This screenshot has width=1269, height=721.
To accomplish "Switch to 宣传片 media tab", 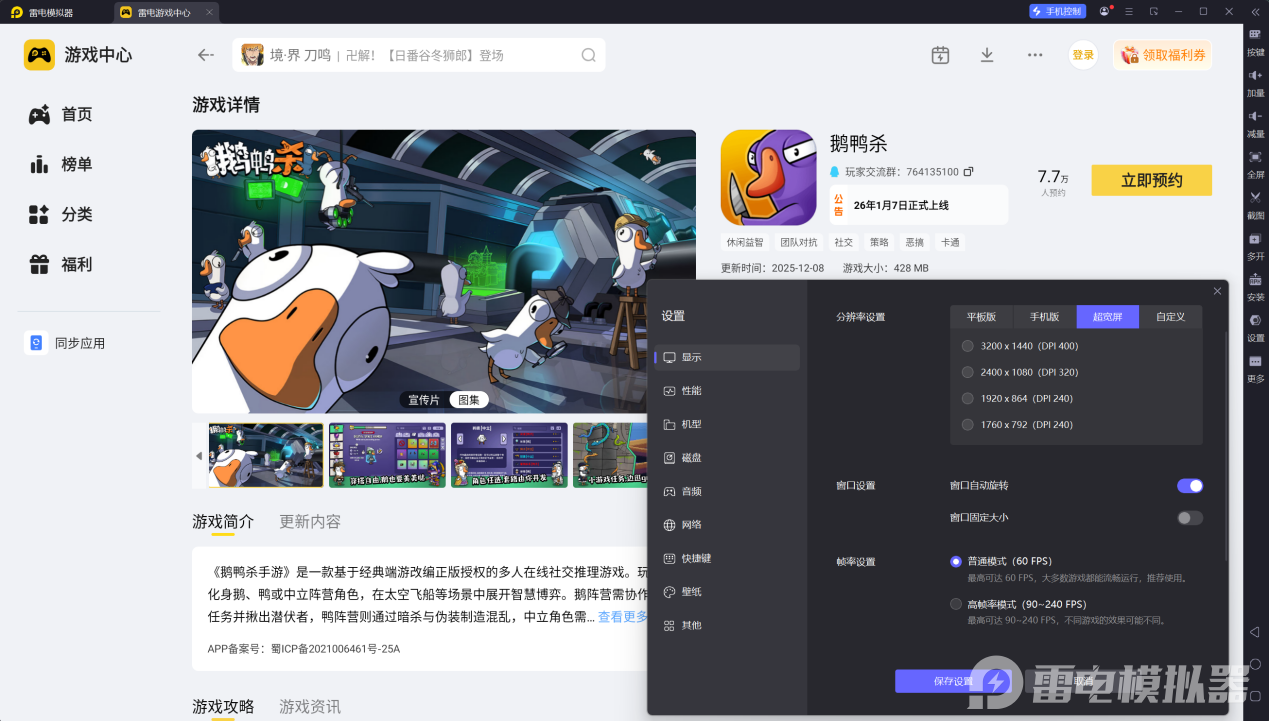I will click(x=424, y=400).
